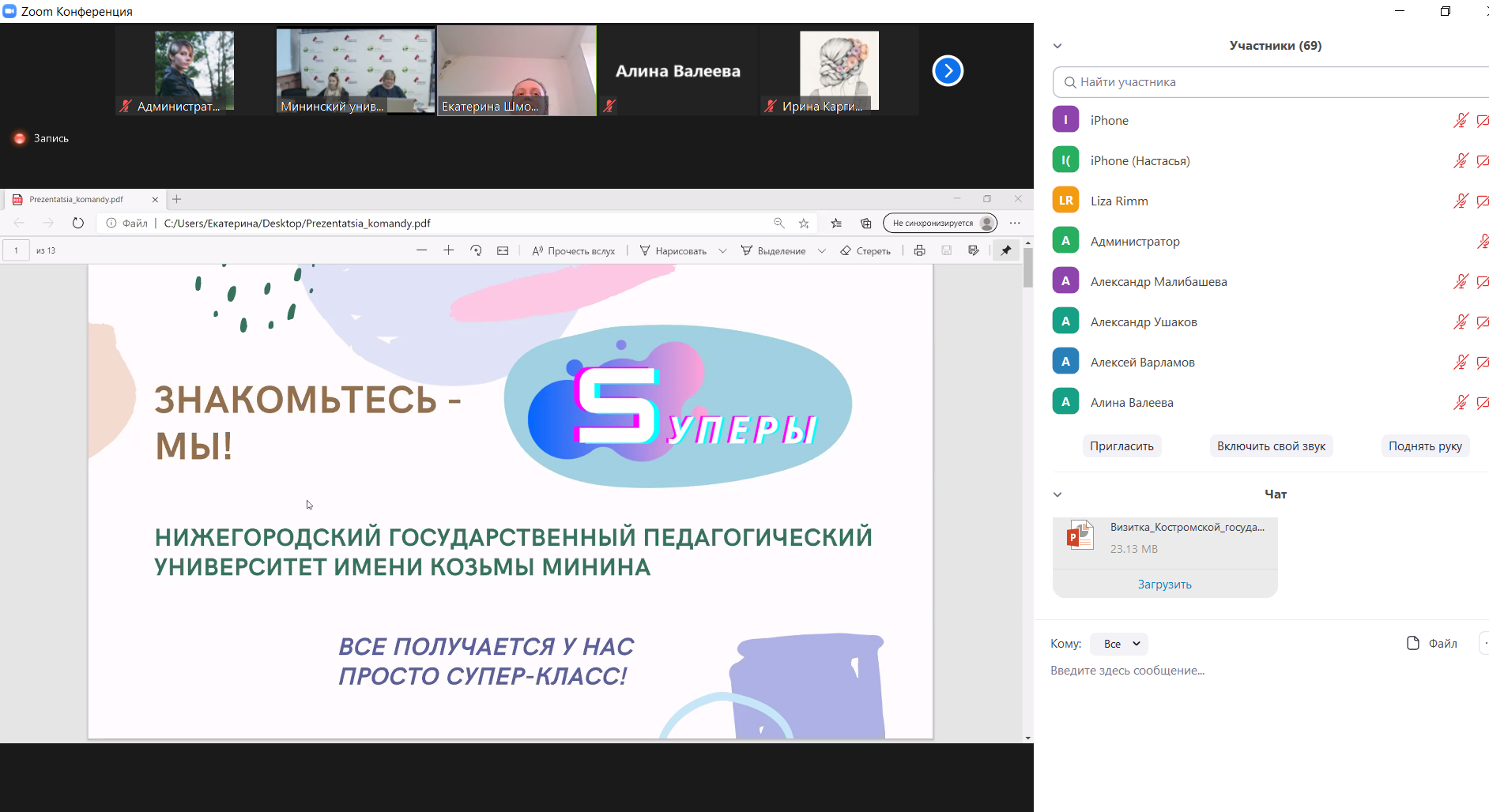Select the Eraser (Стереть) tool
Viewport: 1489px width, 812px height.
tap(865, 250)
